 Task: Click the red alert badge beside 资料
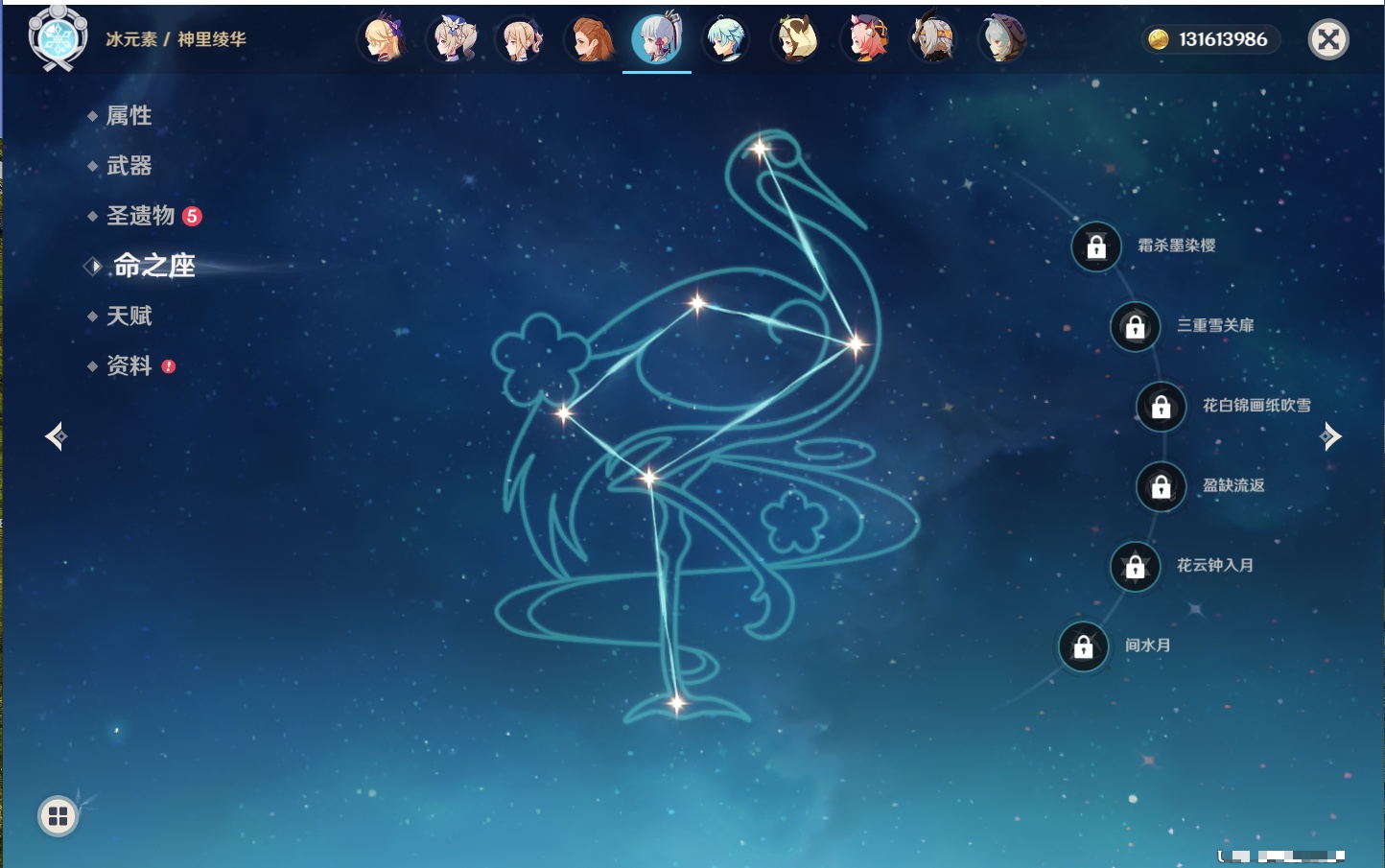pos(169,366)
